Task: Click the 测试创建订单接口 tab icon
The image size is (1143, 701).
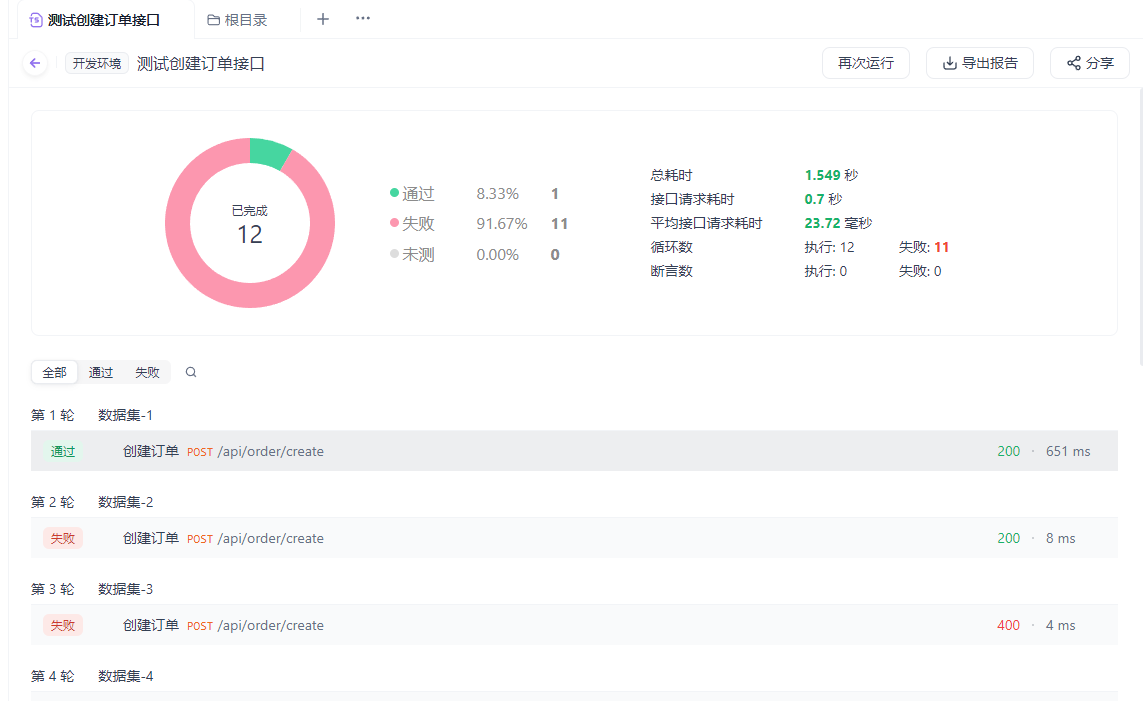Action: [37, 20]
